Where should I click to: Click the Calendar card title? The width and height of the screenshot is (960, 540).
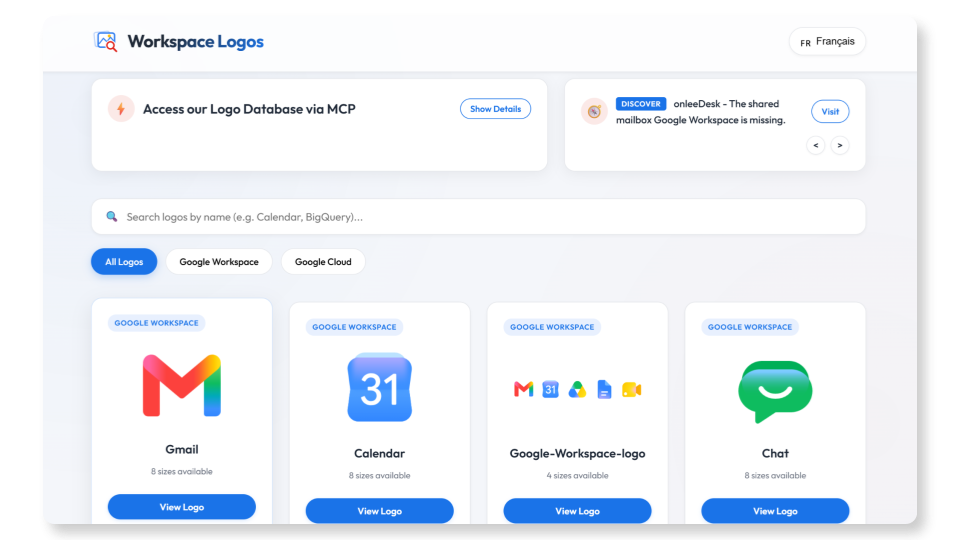coord(380,454)
